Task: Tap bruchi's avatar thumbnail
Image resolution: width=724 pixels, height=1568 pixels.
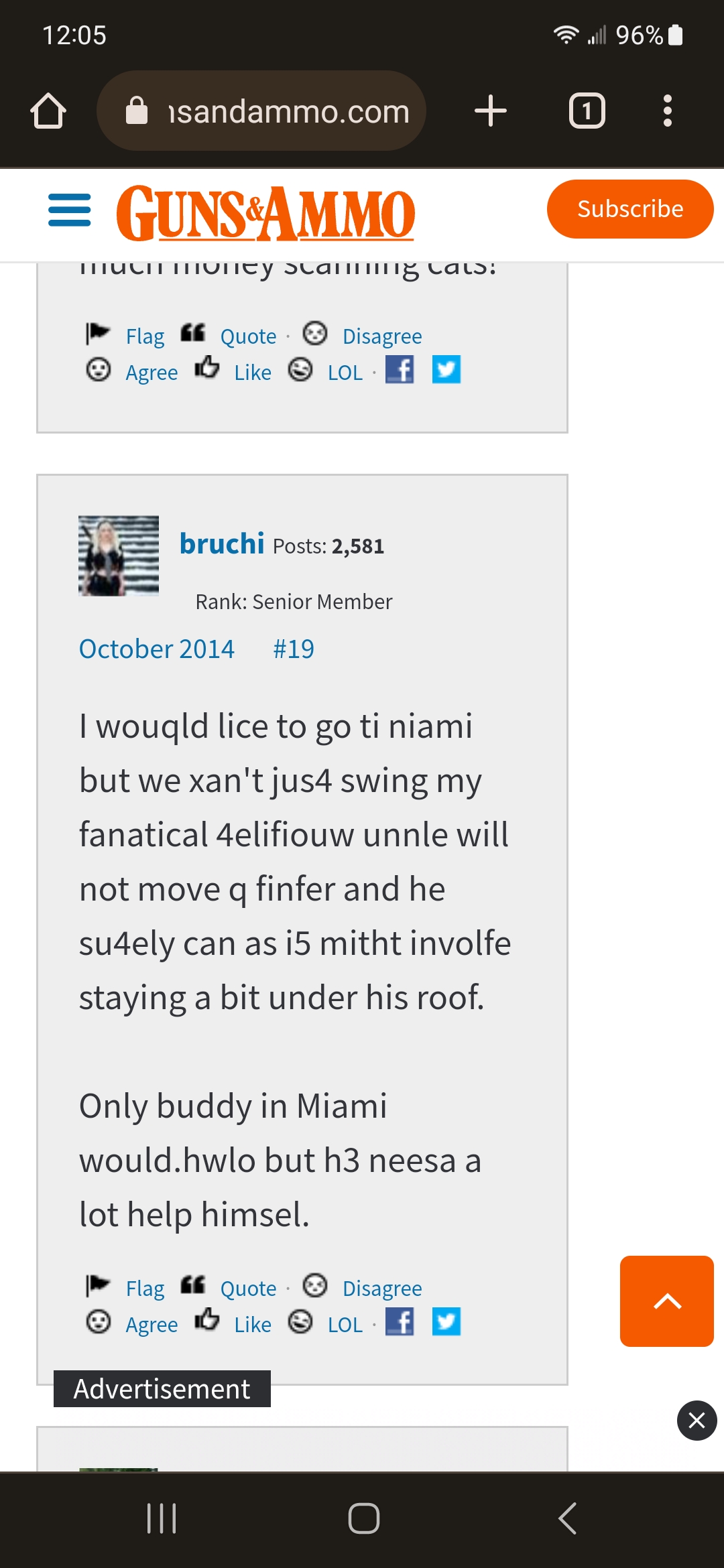Action: coord(119,556)
